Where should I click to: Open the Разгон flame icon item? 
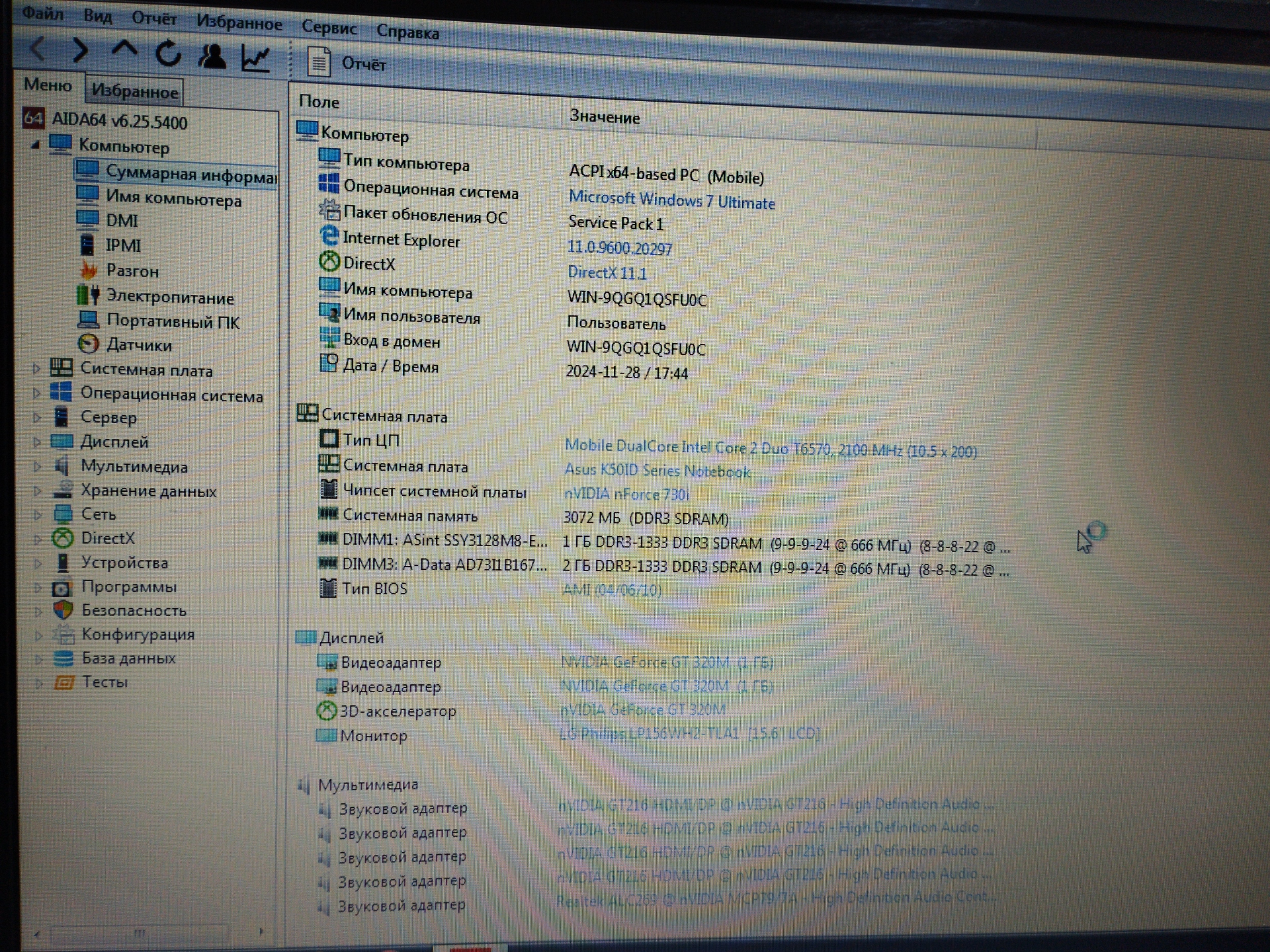click(89, 270)
